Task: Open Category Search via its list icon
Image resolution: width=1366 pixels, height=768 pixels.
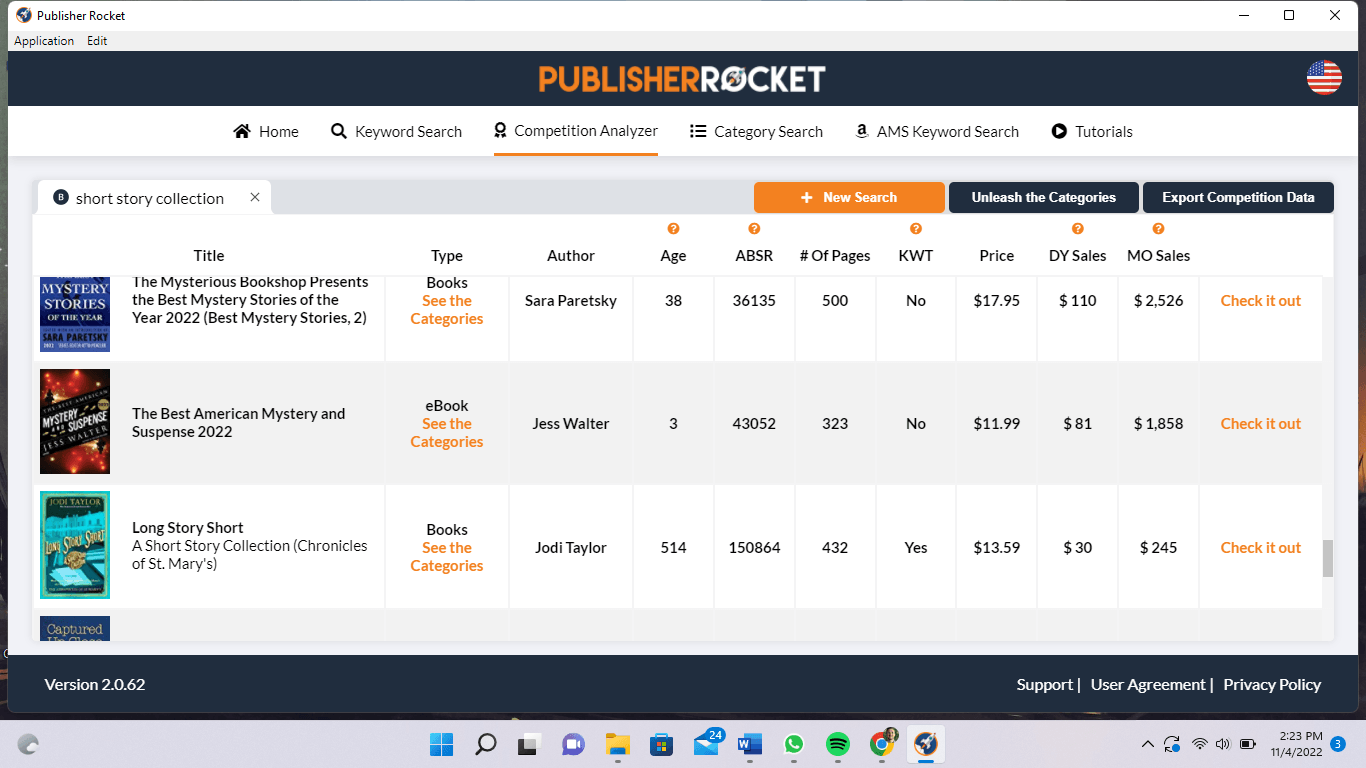Action: [x=697, y=131]
